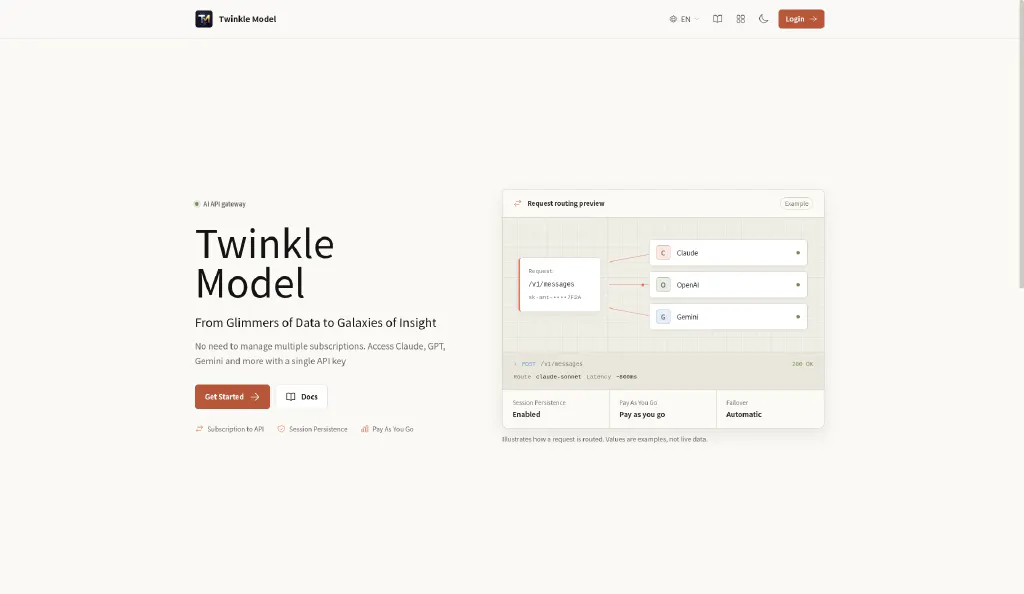Open the EN language dropdown
This screenshot has height=594, width=1024.
[x=684, y=19]
